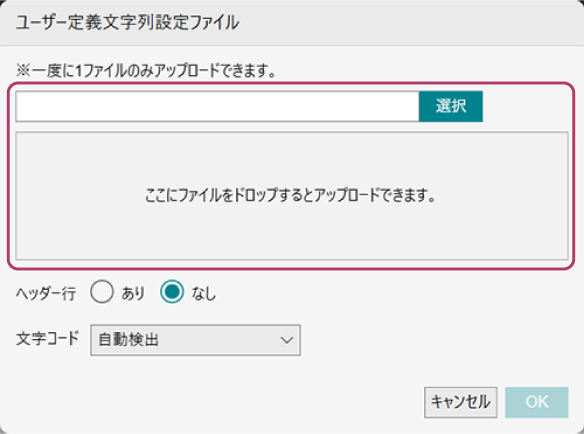Confirm the upload with the OK button
585x434 pixels.
[x=537, y=402]
